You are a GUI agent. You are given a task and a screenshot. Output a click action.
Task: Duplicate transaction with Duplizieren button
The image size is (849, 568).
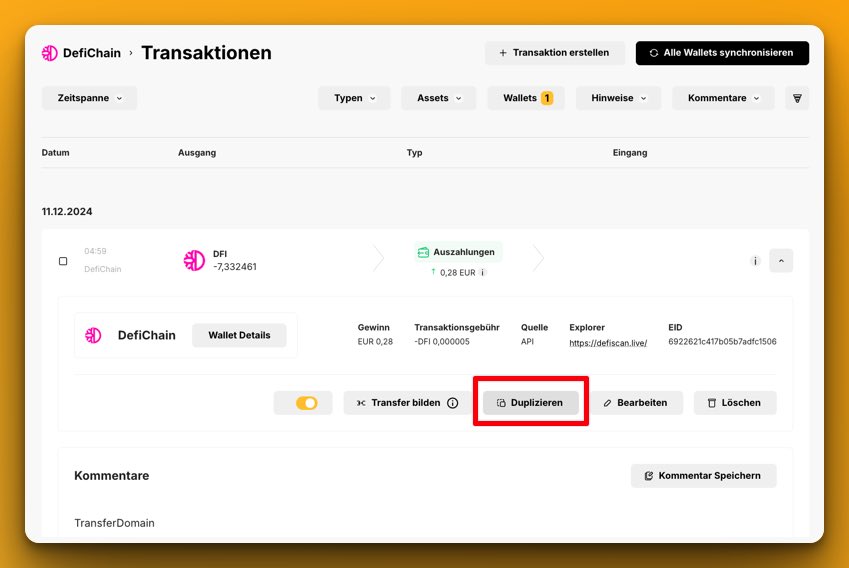coord(531,403)
